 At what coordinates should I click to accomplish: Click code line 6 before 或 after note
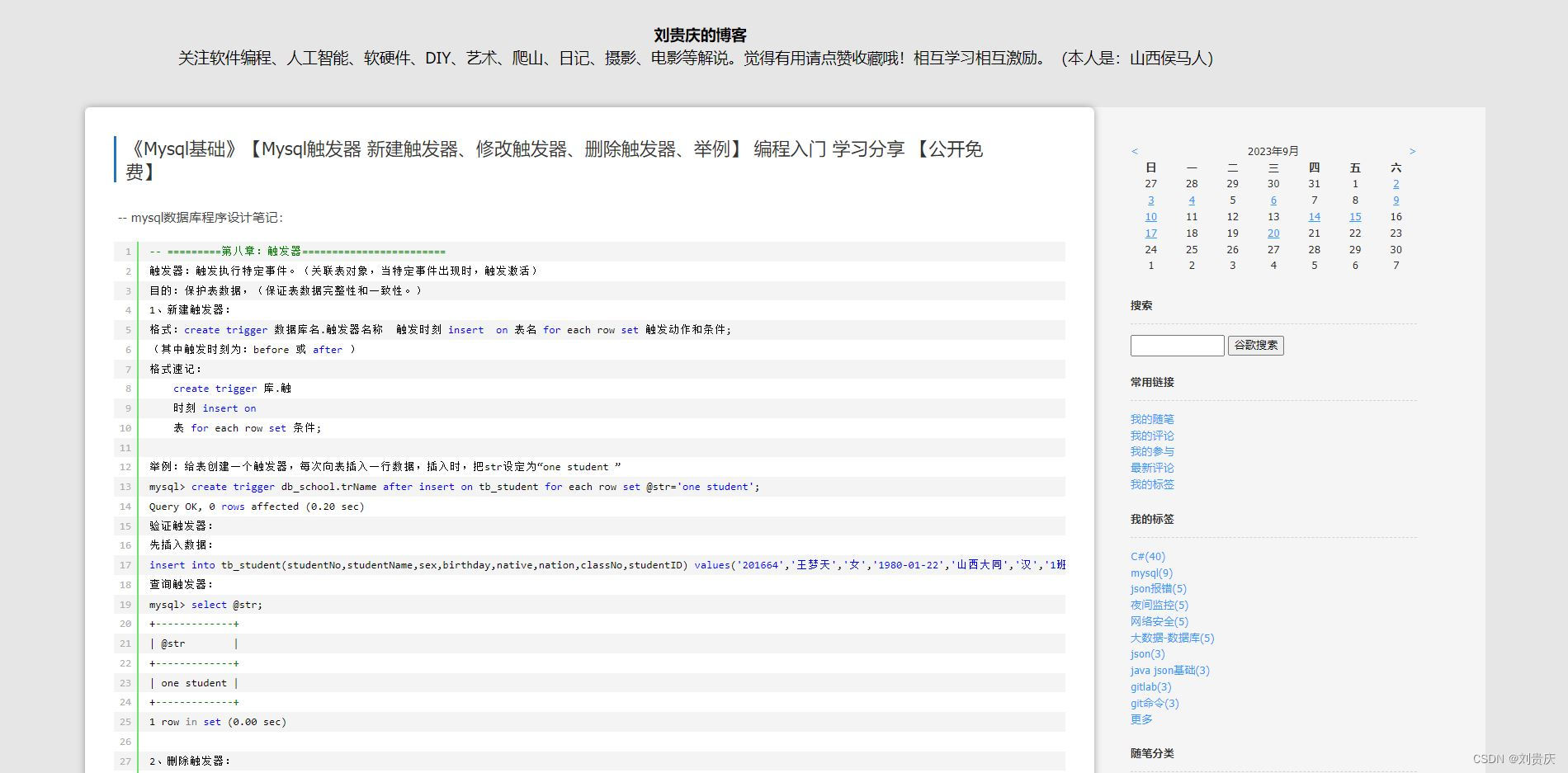tap(253, 350)
